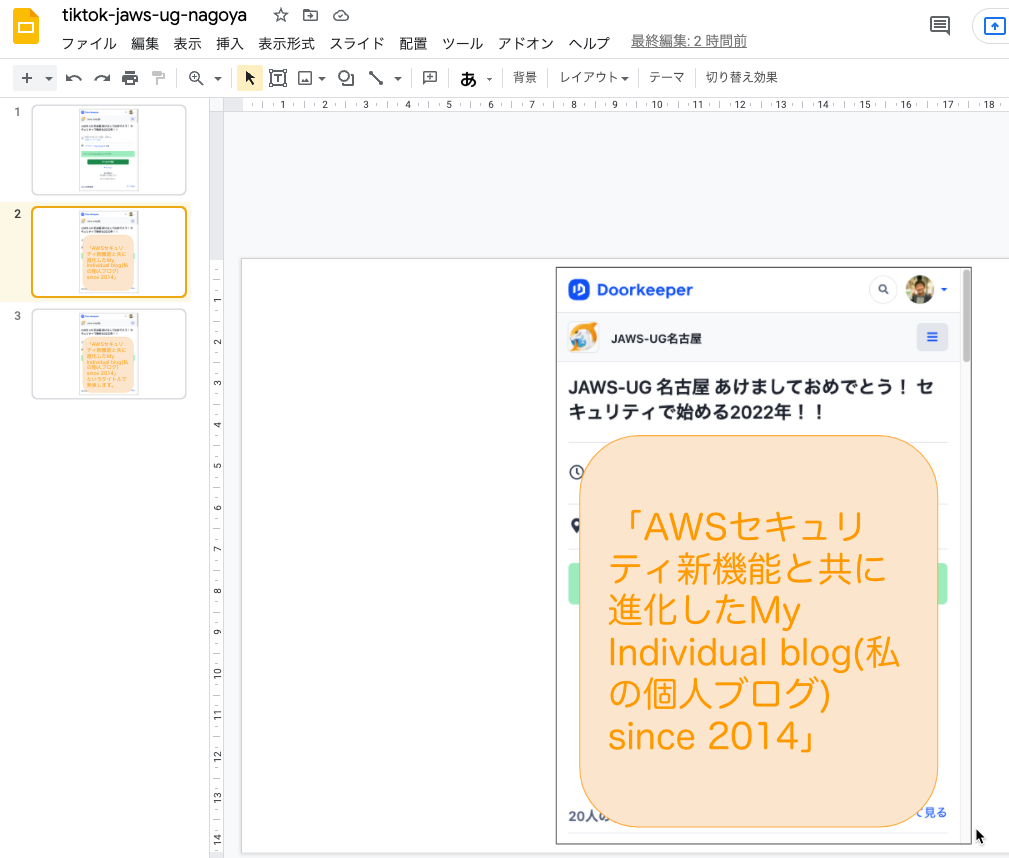Image resolution: width=1009 pixels, height=858 pixels.
Task: Redo the last action
Action: [102, 78]
